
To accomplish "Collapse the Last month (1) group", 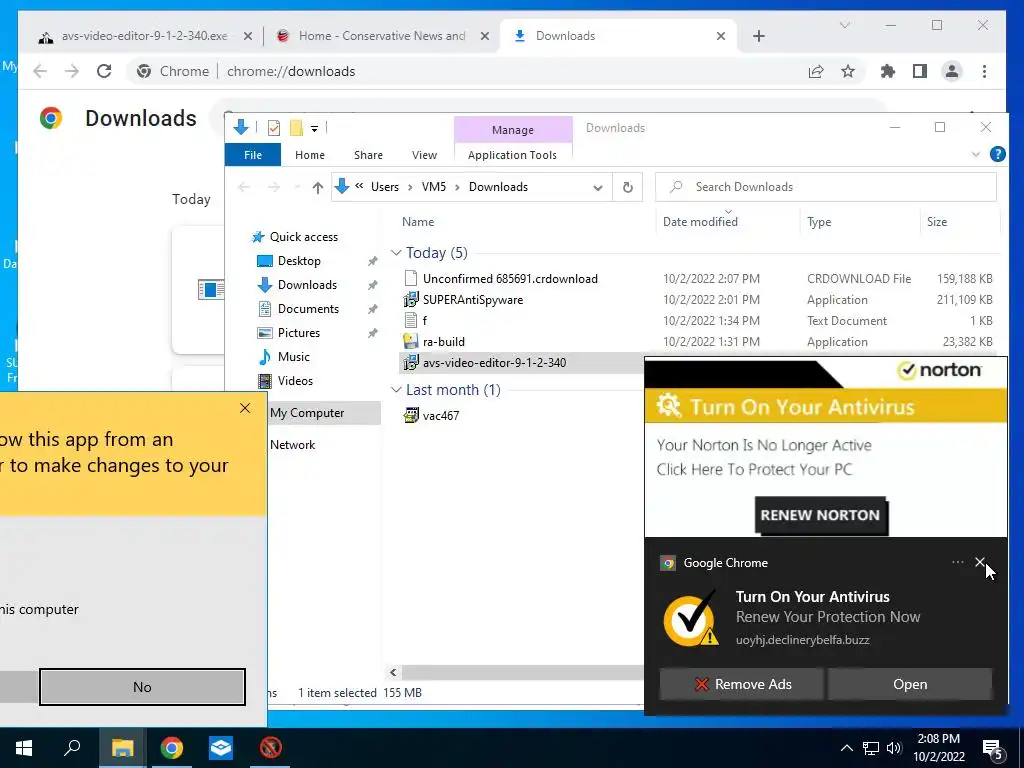I will click(x=396, y=390).
